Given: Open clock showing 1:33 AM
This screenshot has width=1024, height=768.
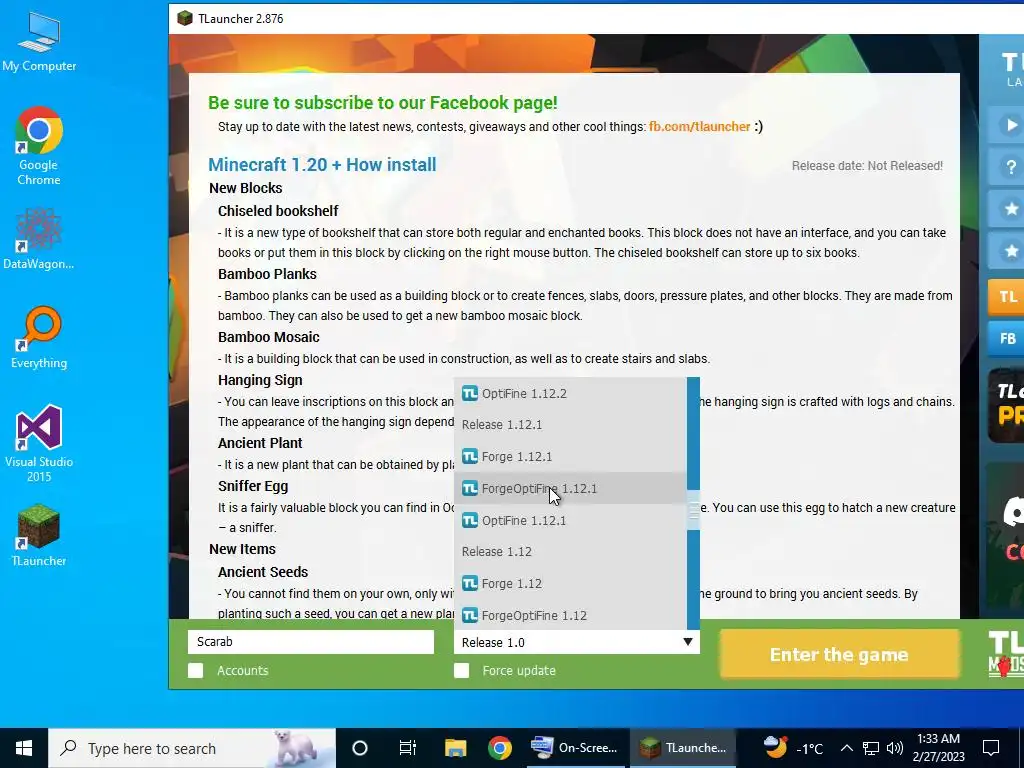Looking at the screenshot, I should 938,748.
